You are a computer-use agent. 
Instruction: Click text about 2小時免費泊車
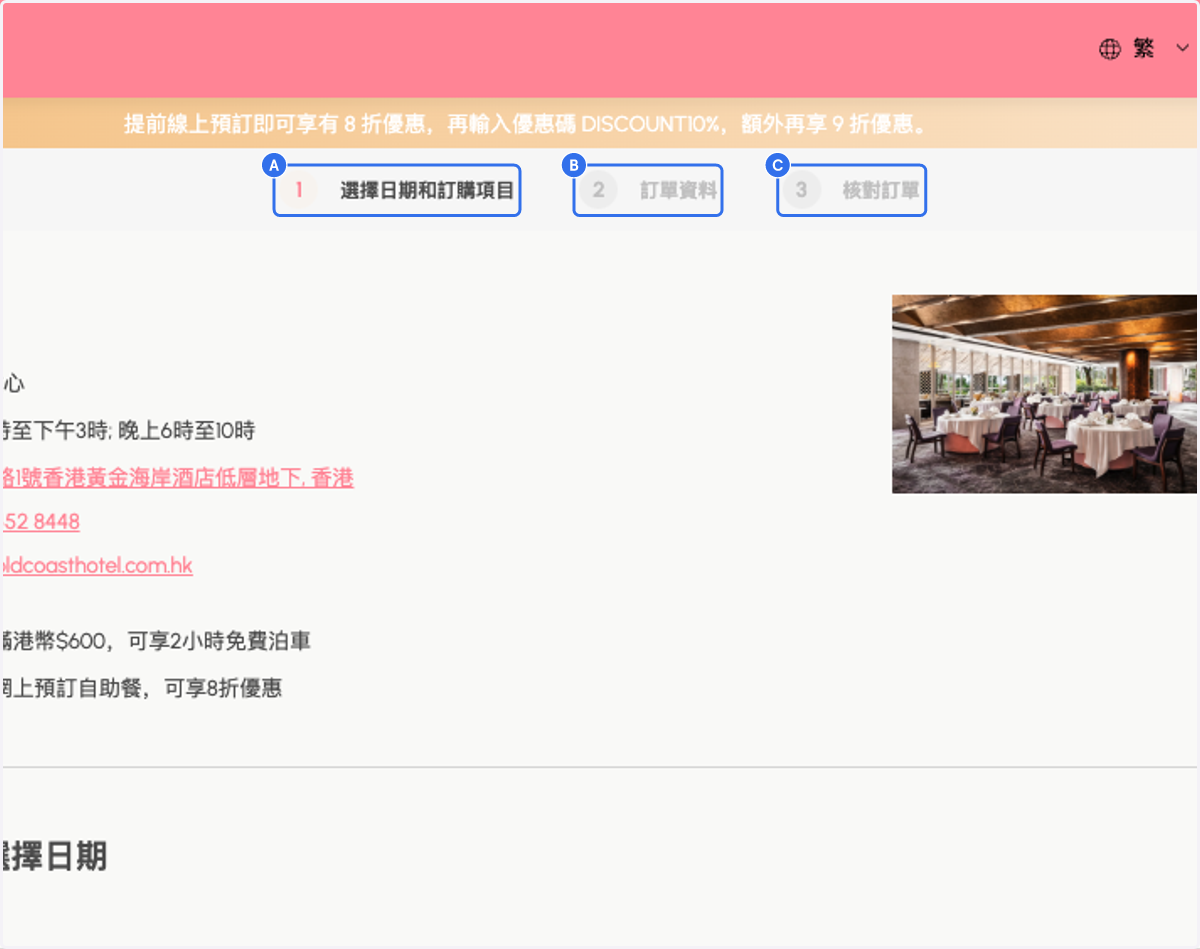click(157, 641)
